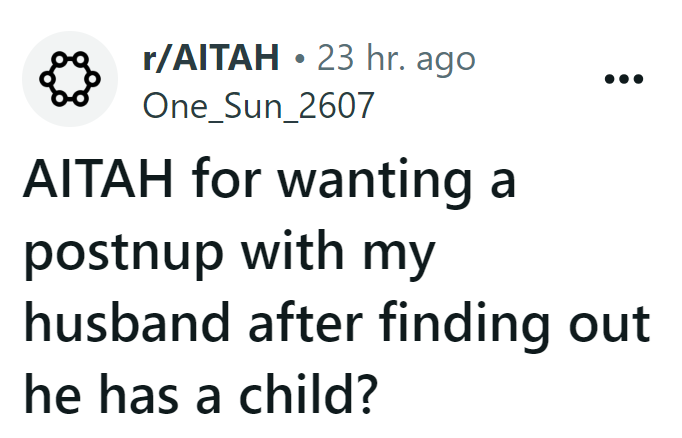
Task: Click the post author's username
Action: pyautogui.click(x=258, y=104)
